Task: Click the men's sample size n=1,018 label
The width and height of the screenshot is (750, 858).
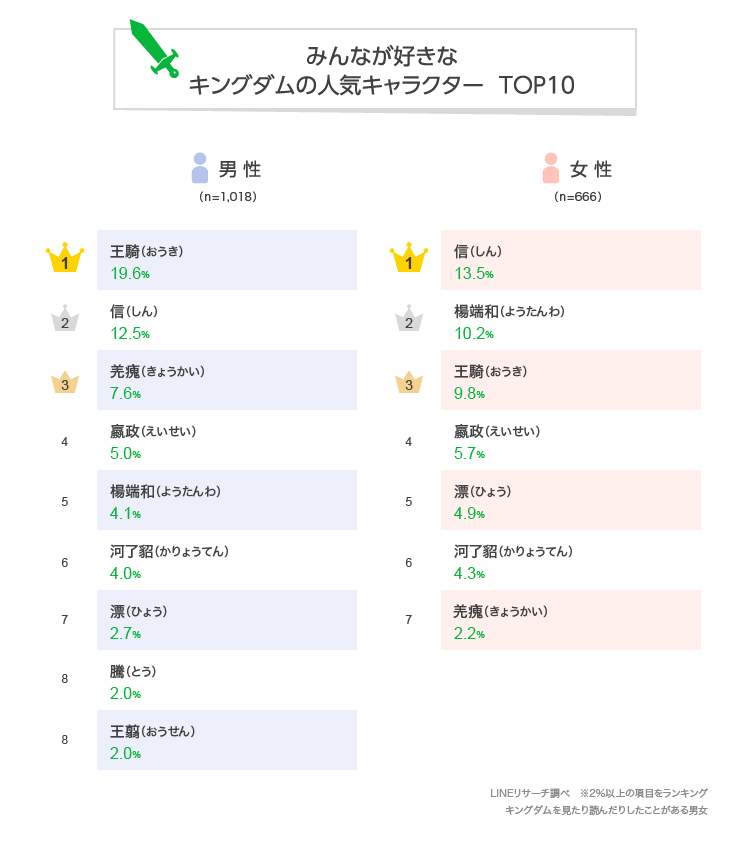Action: [228, 196]
